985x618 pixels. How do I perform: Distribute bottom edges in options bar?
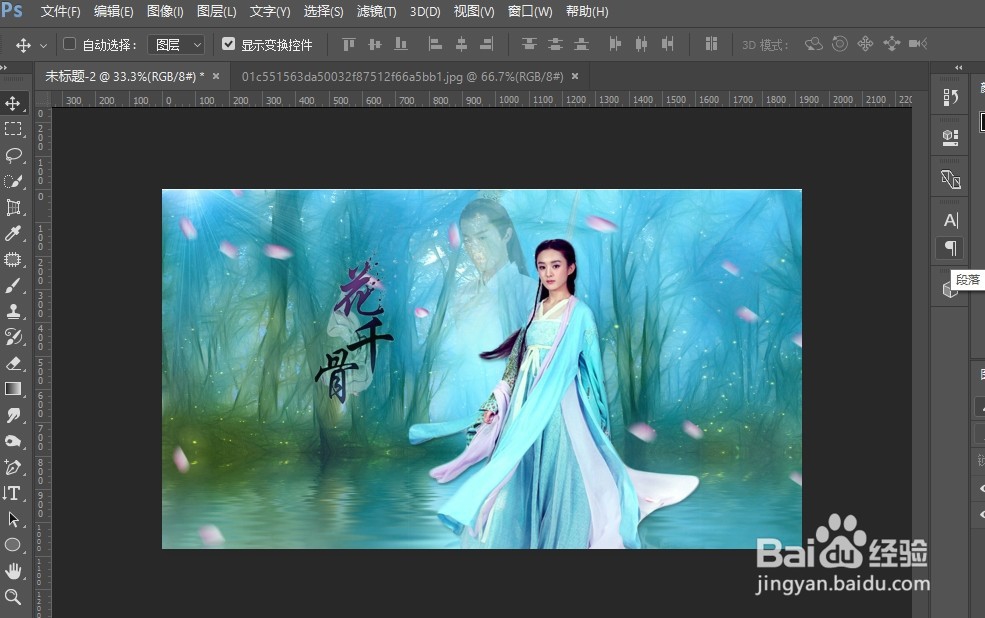(x=582, y=44)
